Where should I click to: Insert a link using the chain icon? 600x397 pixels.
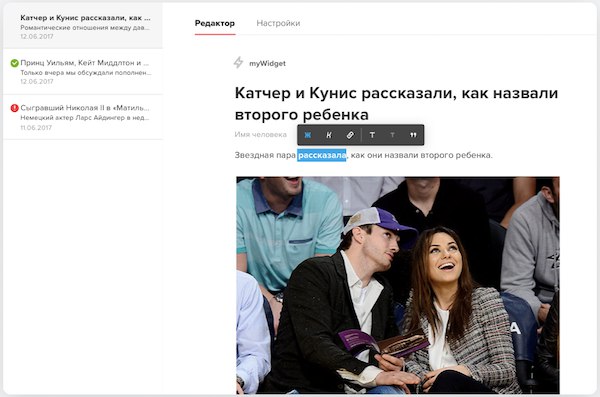350,135
